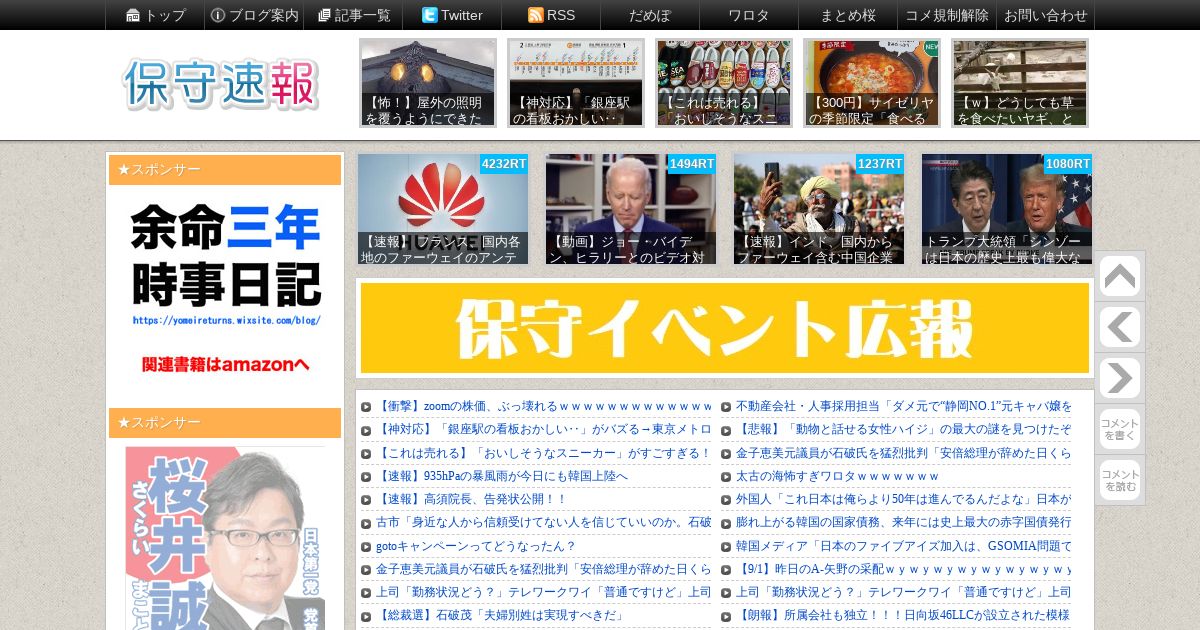The width and height of the screenshot is (1200, 630).
Task: Click the left arrow previous button
Action: 1120,327
